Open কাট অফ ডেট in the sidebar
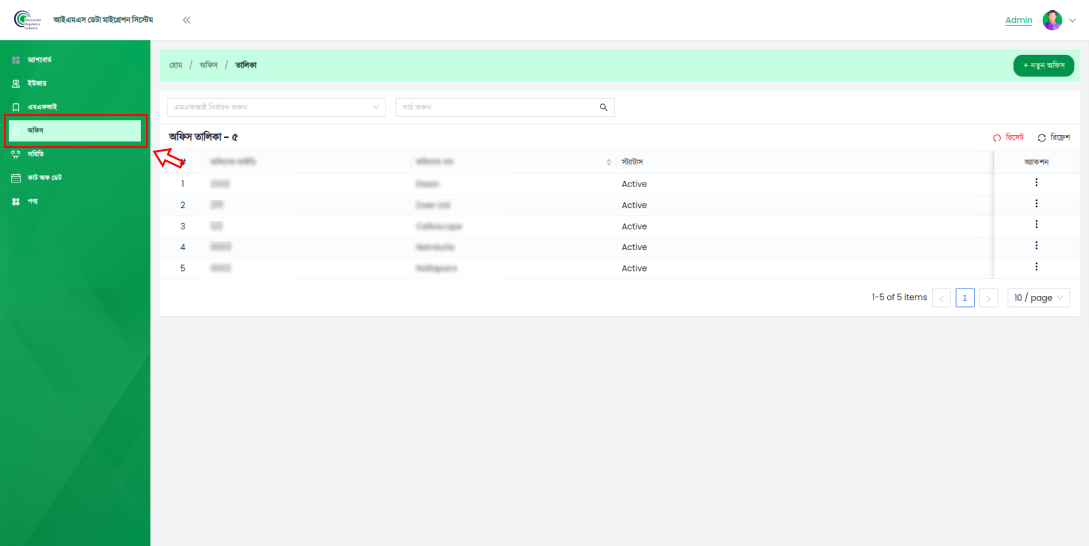 click(44, 178)
